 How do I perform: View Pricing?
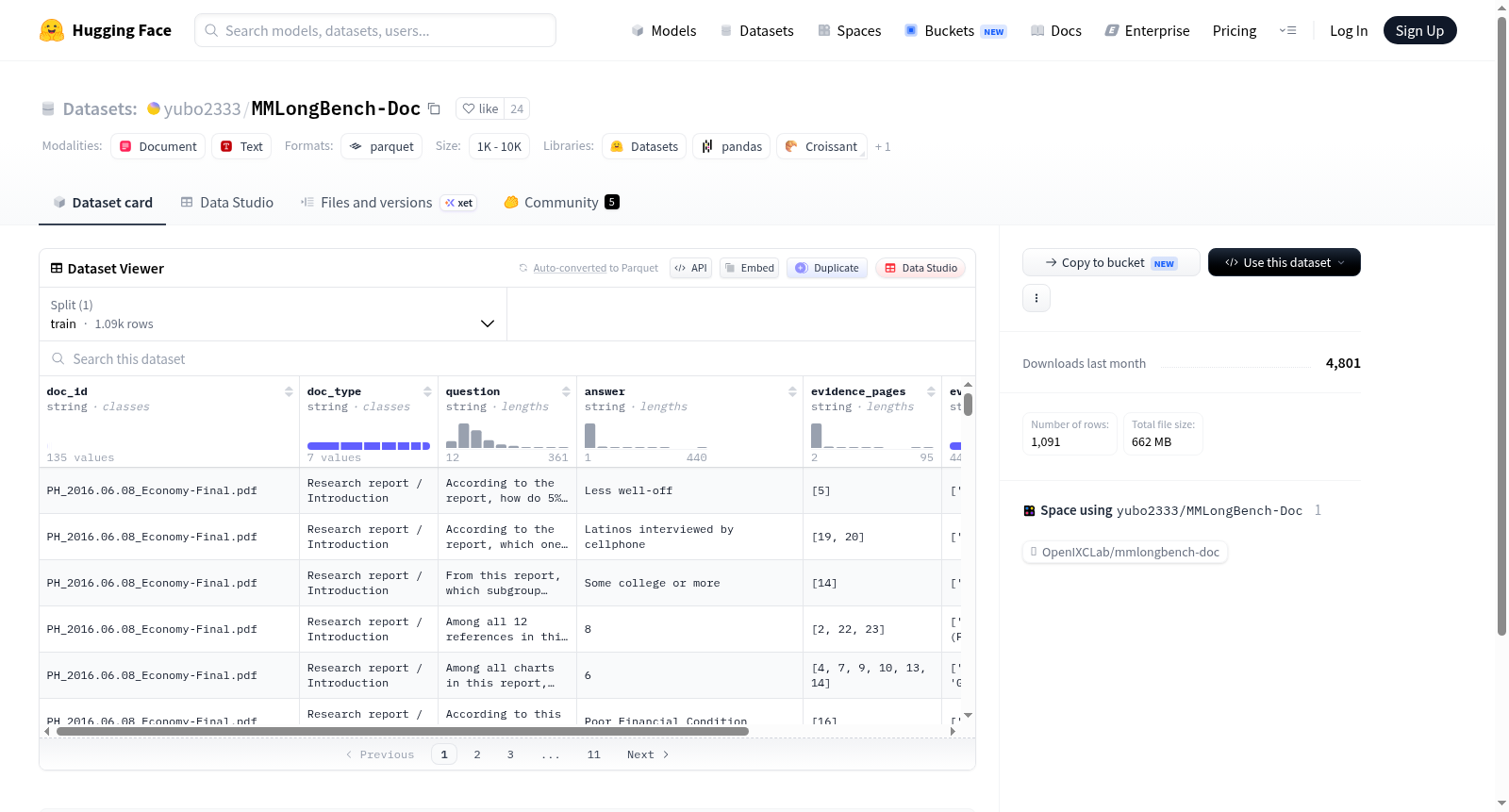1235,30
